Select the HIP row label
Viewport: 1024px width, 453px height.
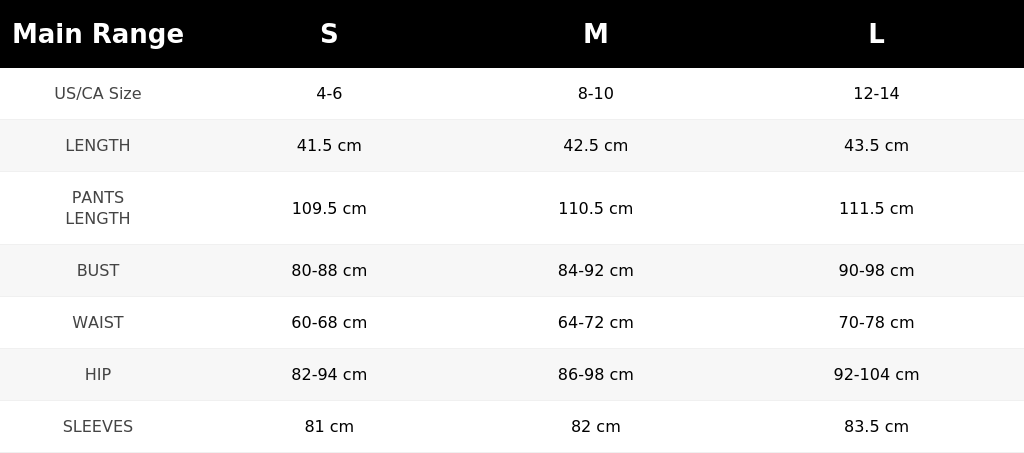[x=98, y=375]
